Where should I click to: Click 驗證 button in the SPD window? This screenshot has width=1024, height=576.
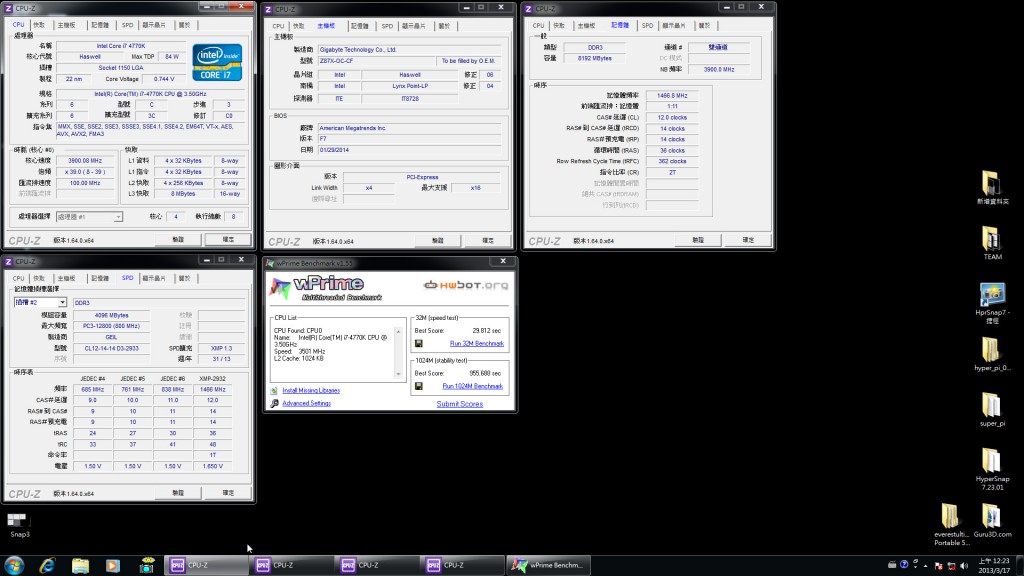pos(178,493)
